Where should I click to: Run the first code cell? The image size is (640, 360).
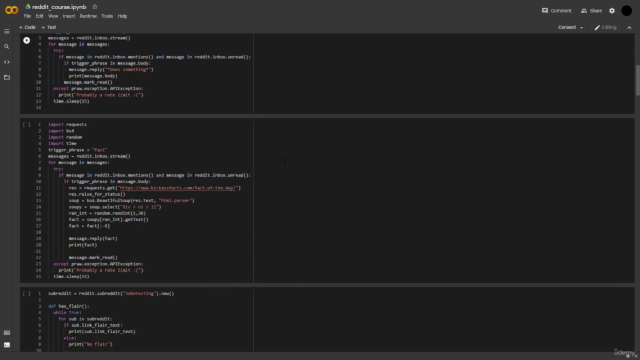[x=27, y=40]
